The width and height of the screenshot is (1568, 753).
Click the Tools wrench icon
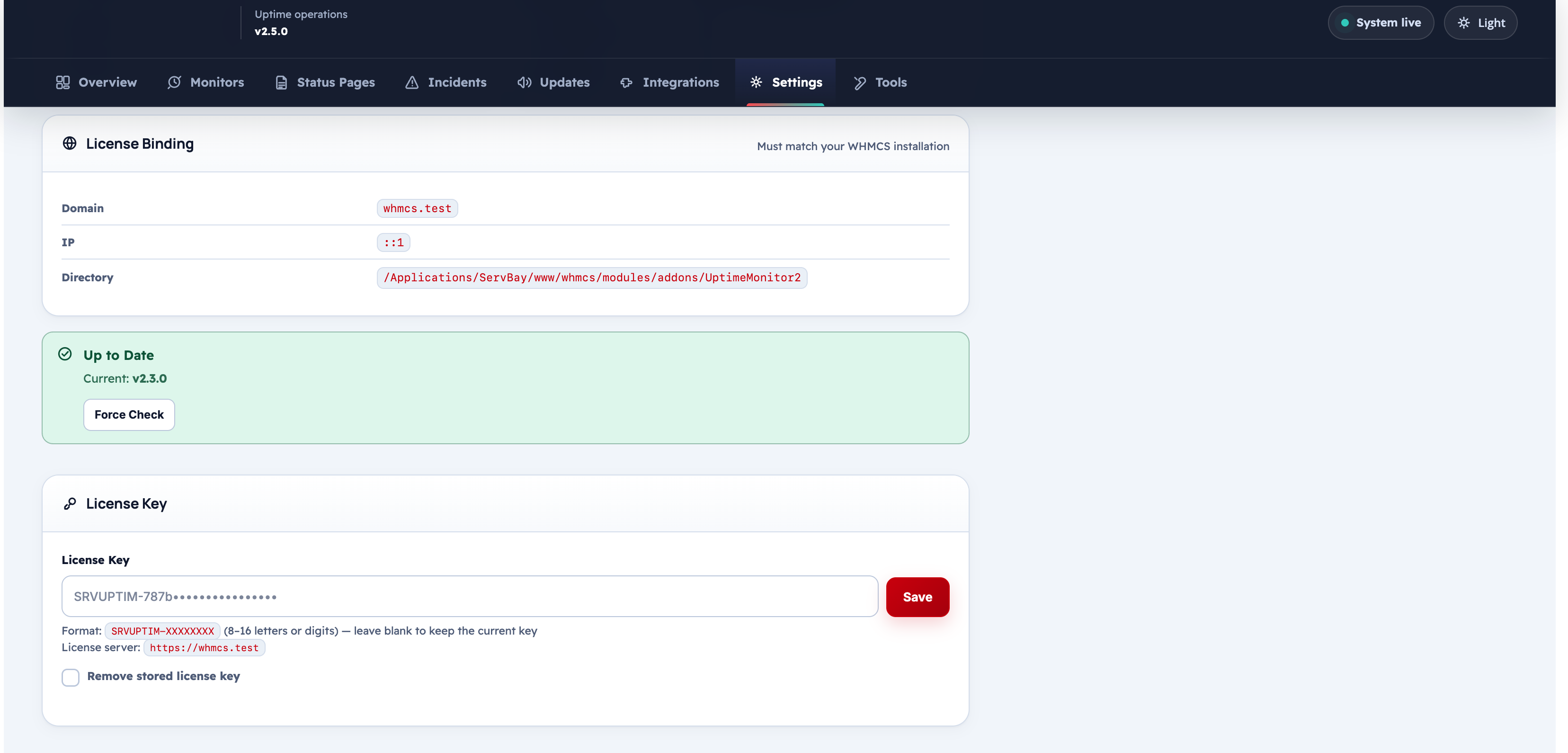[x=859, y=83]
